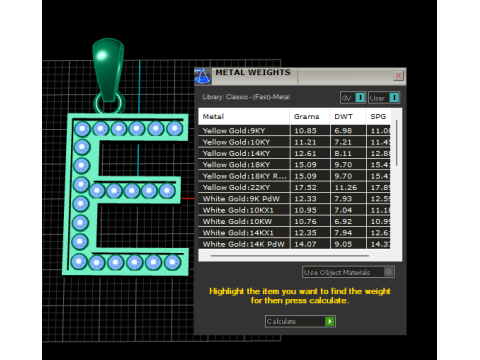Image resolution: width=480 pixels, height=360 pixels.
Task: Select the White Gold:14KX1 row
Action: pos(294,233)
